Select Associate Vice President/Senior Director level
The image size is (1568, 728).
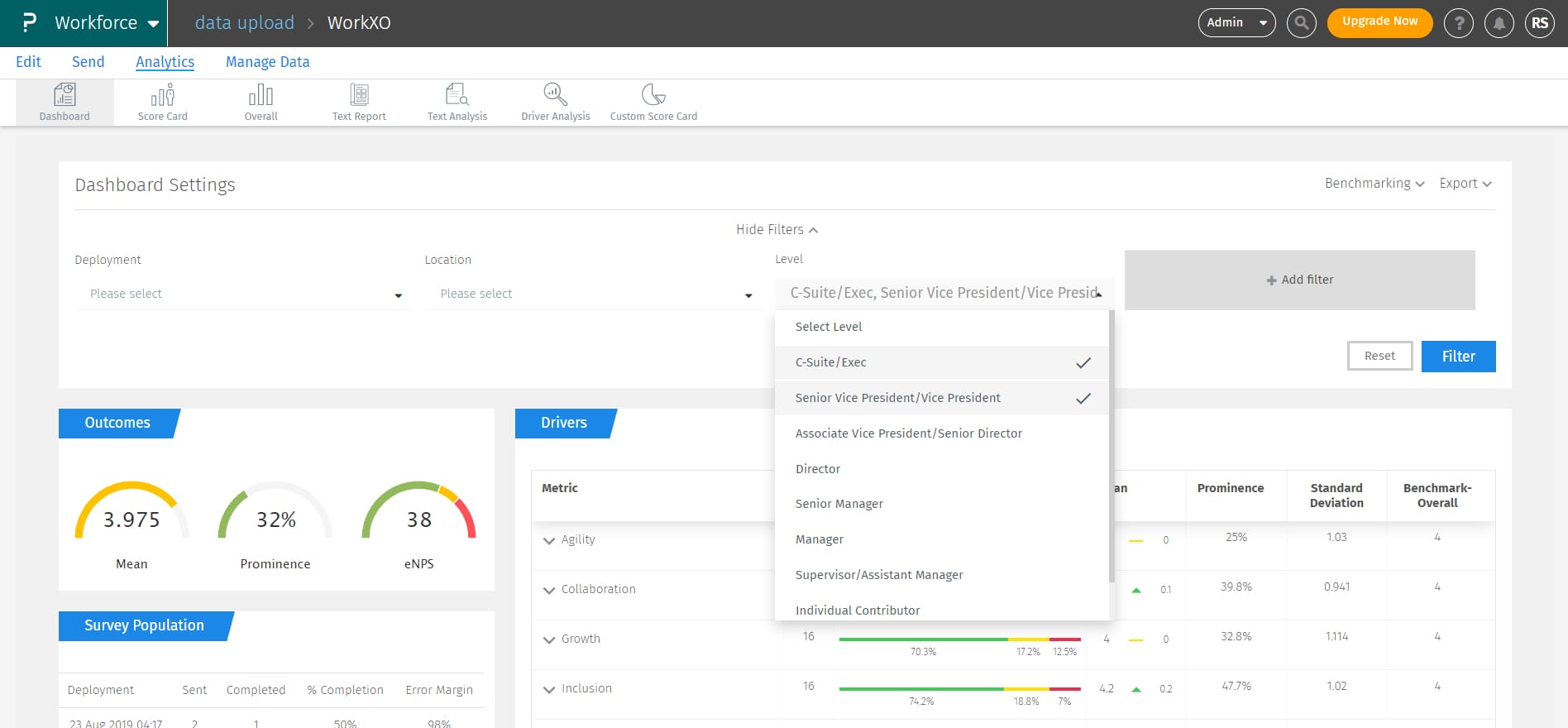[x=941, y=433]
